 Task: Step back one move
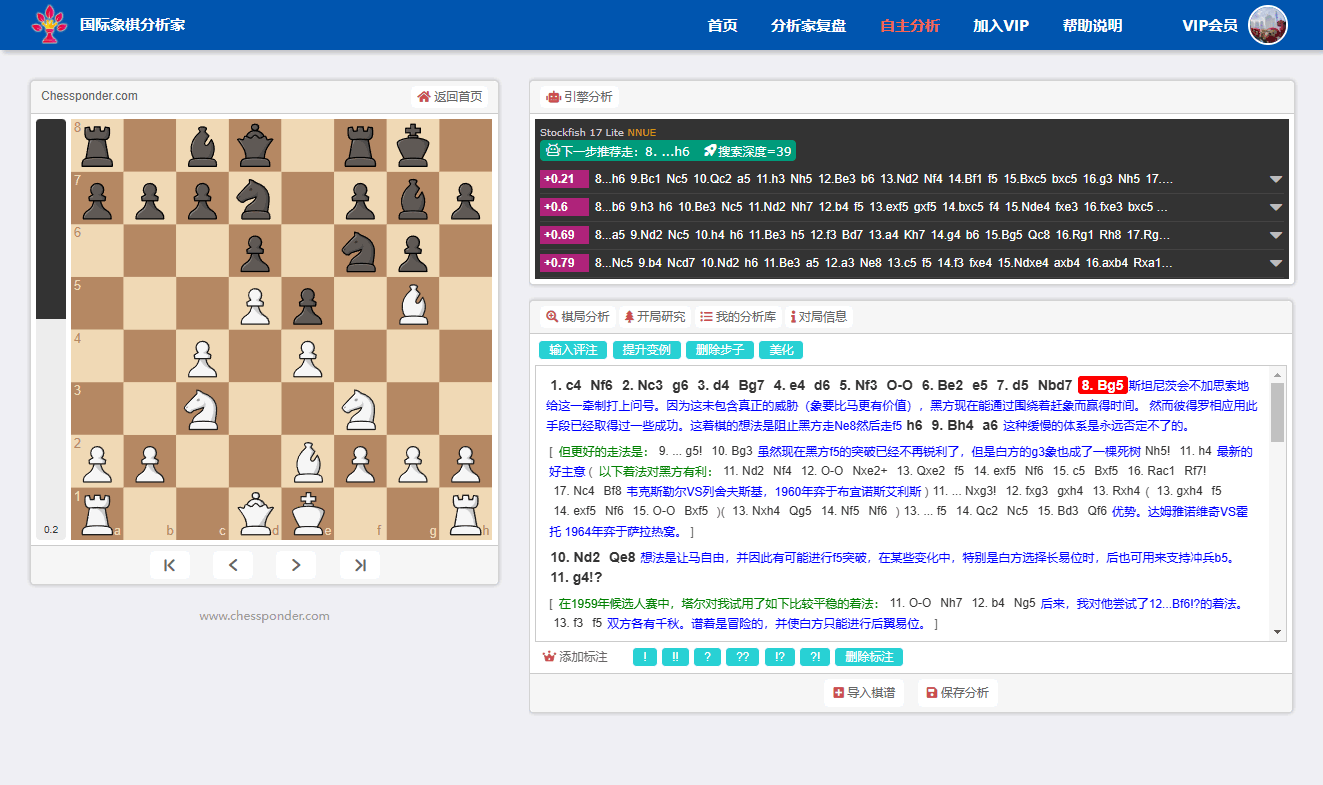click(233, 565)
